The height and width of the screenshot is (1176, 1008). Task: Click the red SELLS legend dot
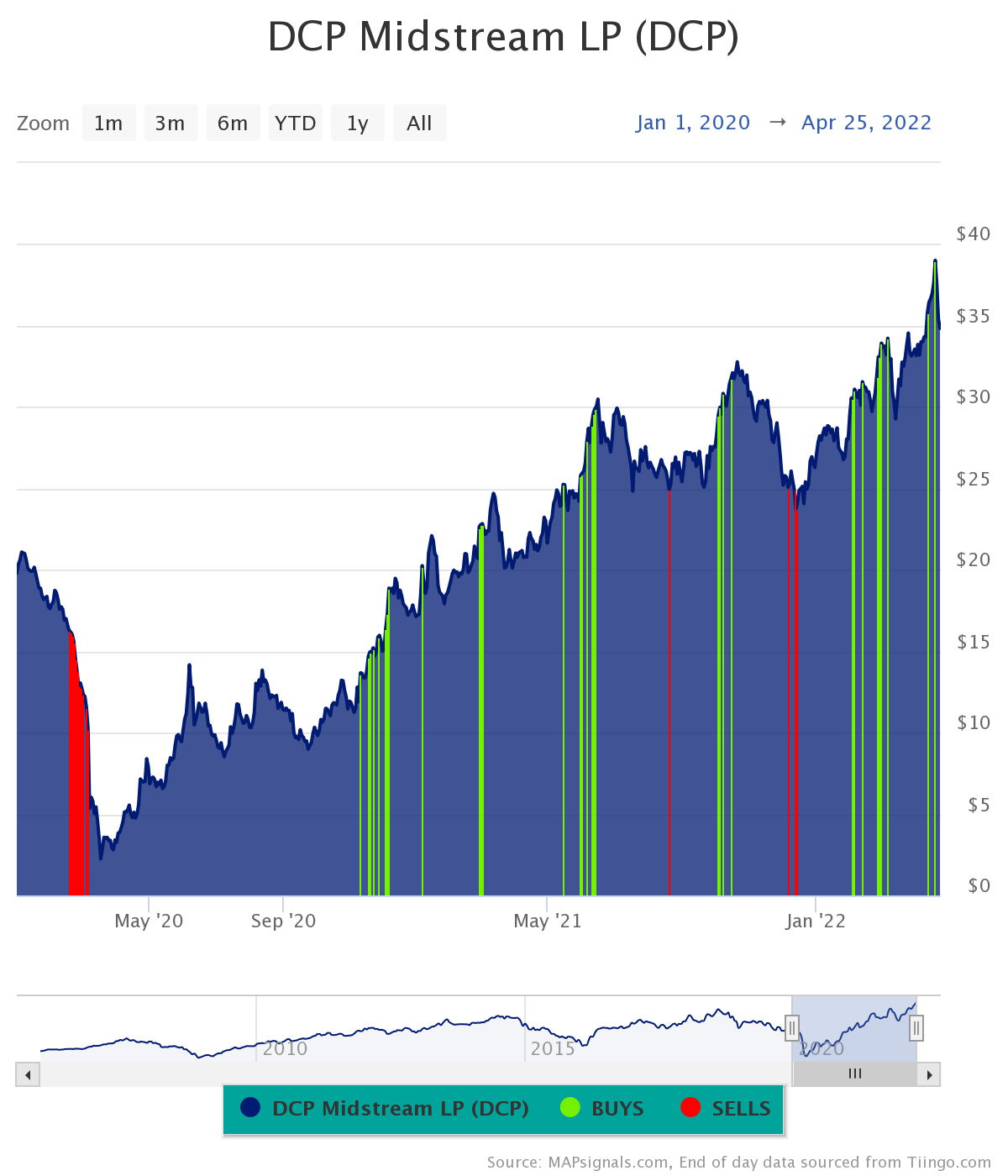pos(690,1107)
